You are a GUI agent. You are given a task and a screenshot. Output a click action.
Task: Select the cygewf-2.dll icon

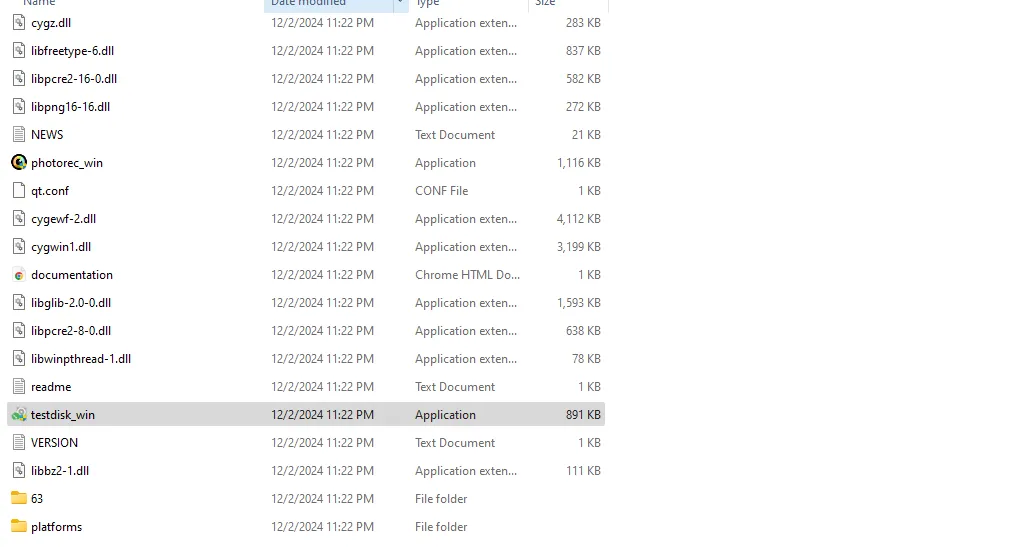19,219
